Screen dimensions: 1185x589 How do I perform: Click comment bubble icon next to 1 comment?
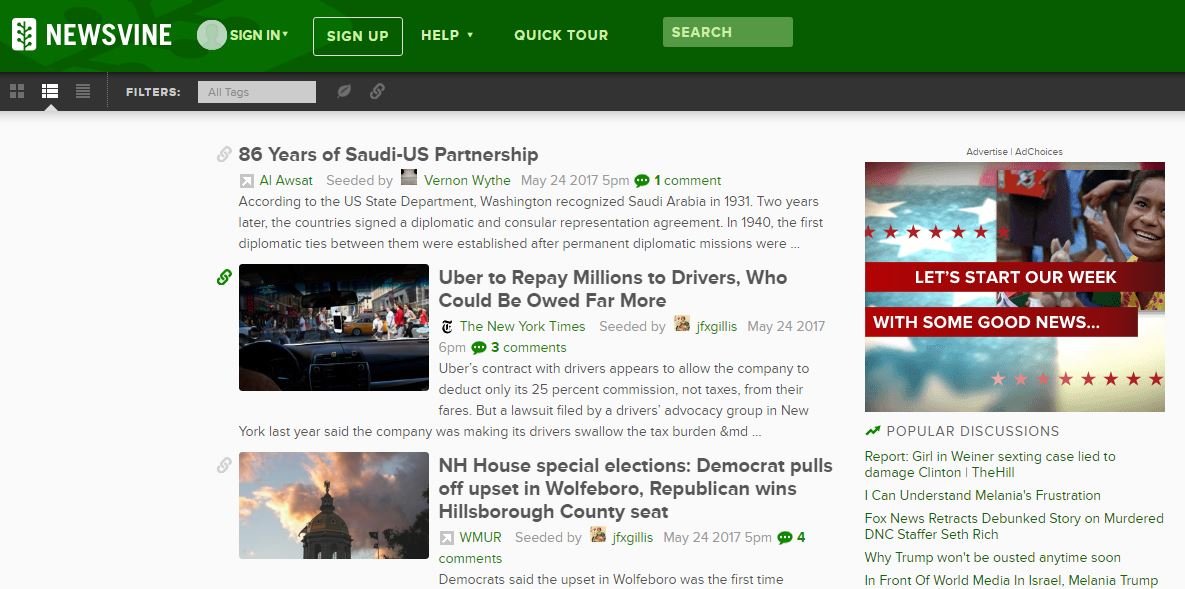(642, 181)
